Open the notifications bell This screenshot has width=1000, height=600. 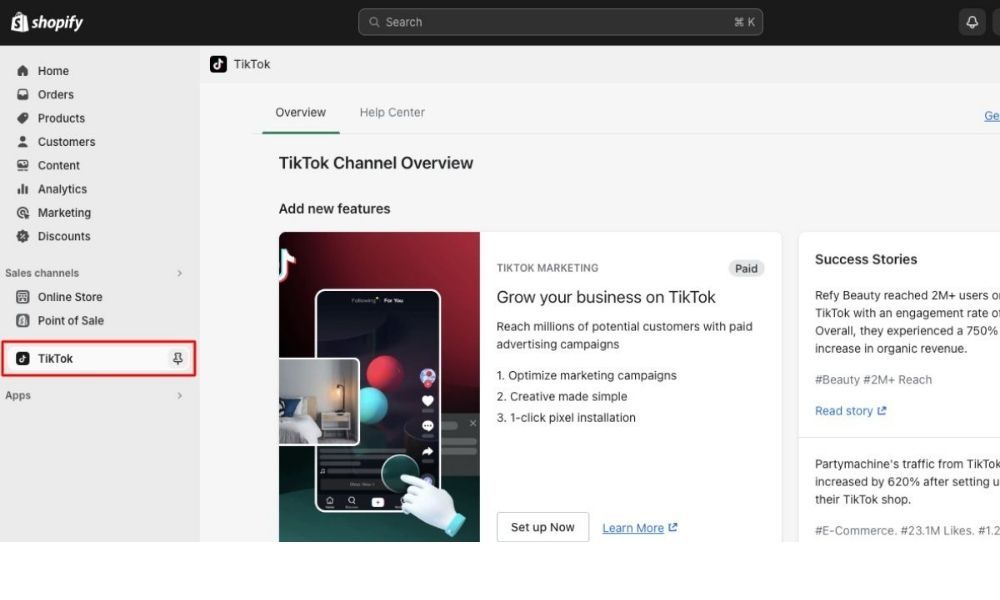[972, 22]
